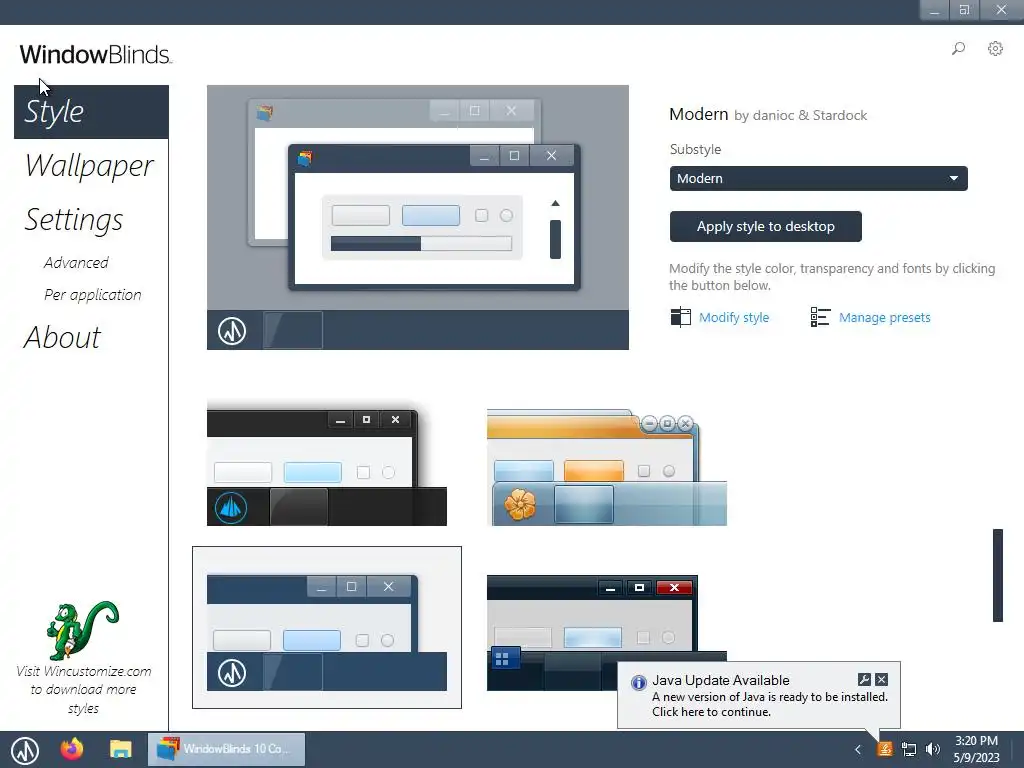Open the Advanced settings subsection

[76, 263]
